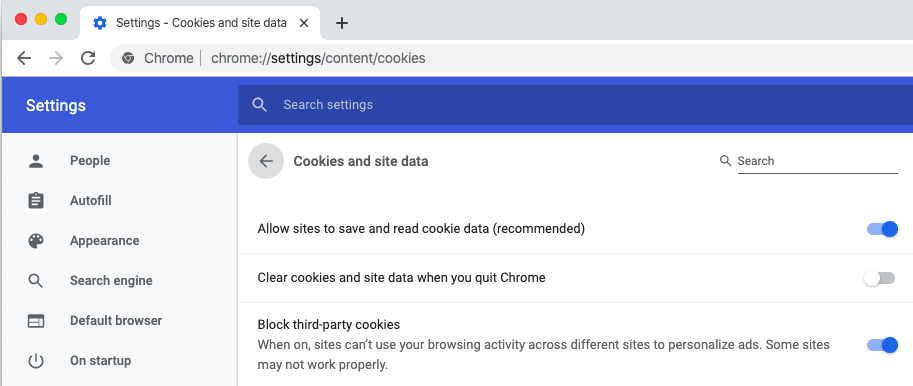Close the Settings tab
Screen dimensions: 913x386
(304, 23)
